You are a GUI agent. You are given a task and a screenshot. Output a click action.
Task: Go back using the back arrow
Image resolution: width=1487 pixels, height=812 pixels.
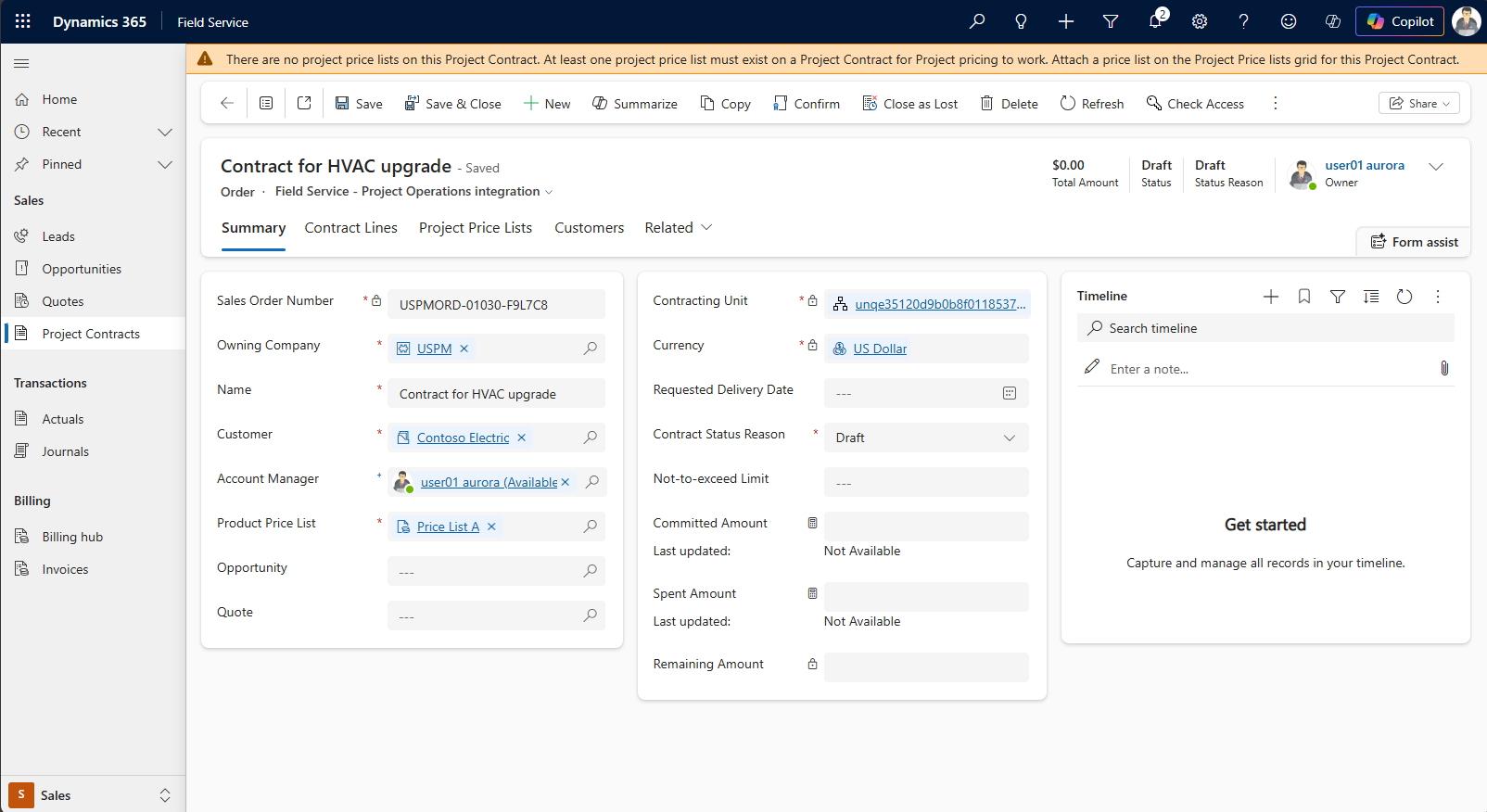(x=227, y=103)
